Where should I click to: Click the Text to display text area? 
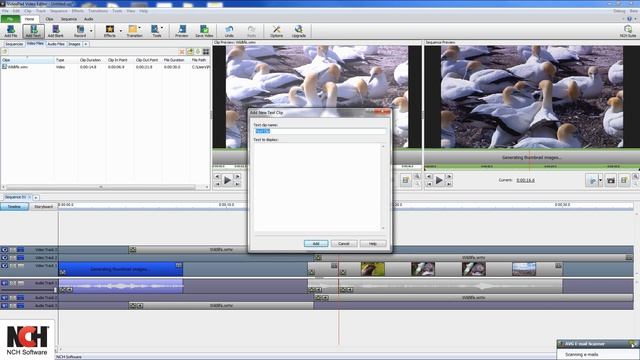(x=317, y=187)
